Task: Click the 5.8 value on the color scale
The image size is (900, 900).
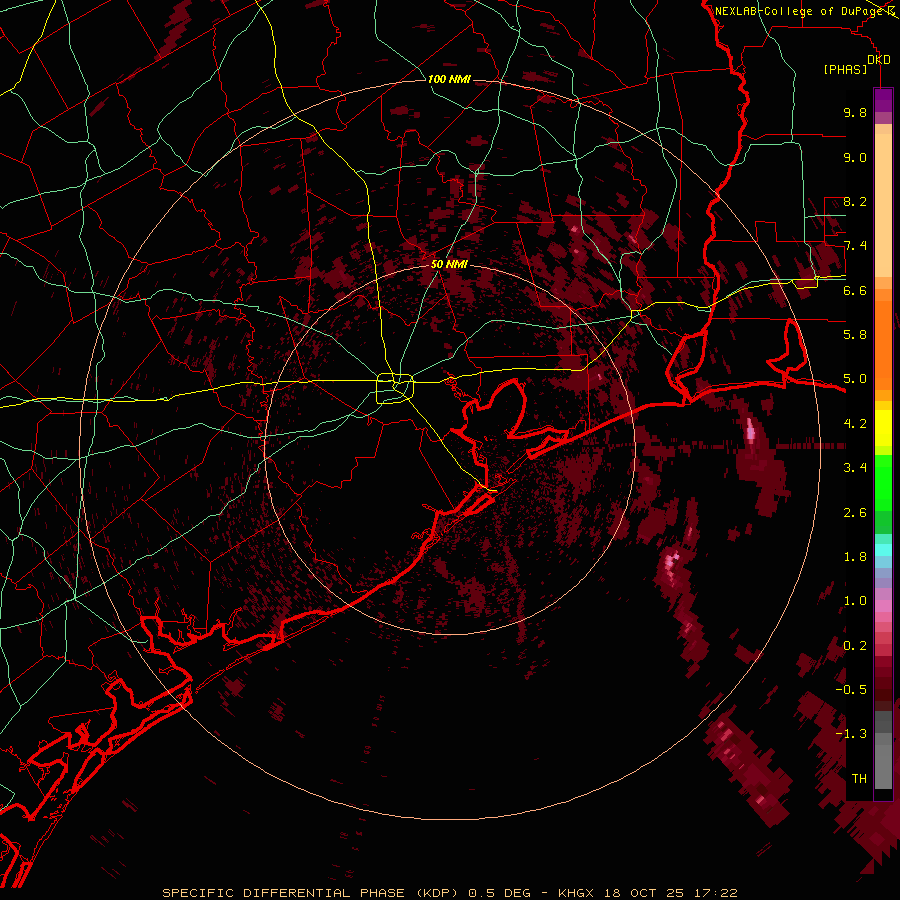Action: pos(855,335)
